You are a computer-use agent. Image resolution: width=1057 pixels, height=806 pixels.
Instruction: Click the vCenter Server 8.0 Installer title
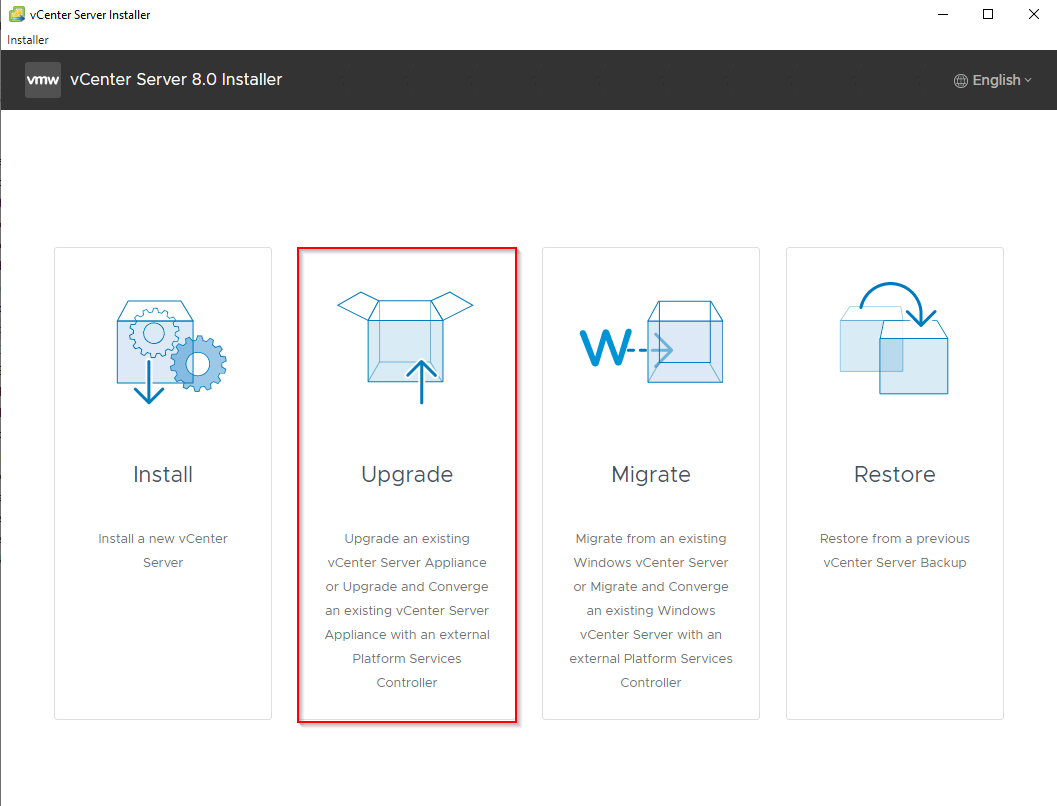click(177, 79)
